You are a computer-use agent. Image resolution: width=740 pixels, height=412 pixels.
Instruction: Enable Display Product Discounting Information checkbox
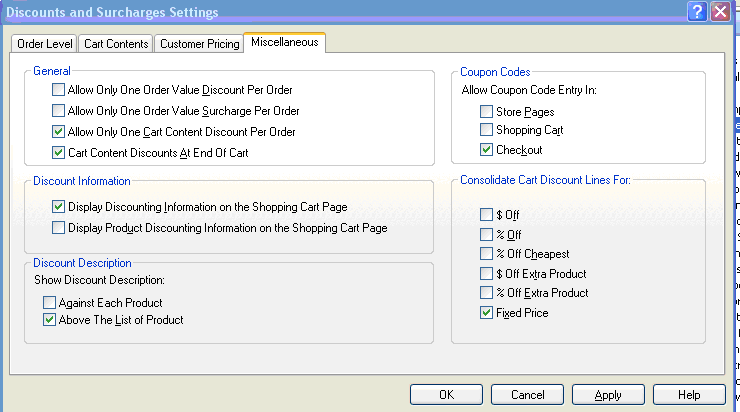coord(58,228)
